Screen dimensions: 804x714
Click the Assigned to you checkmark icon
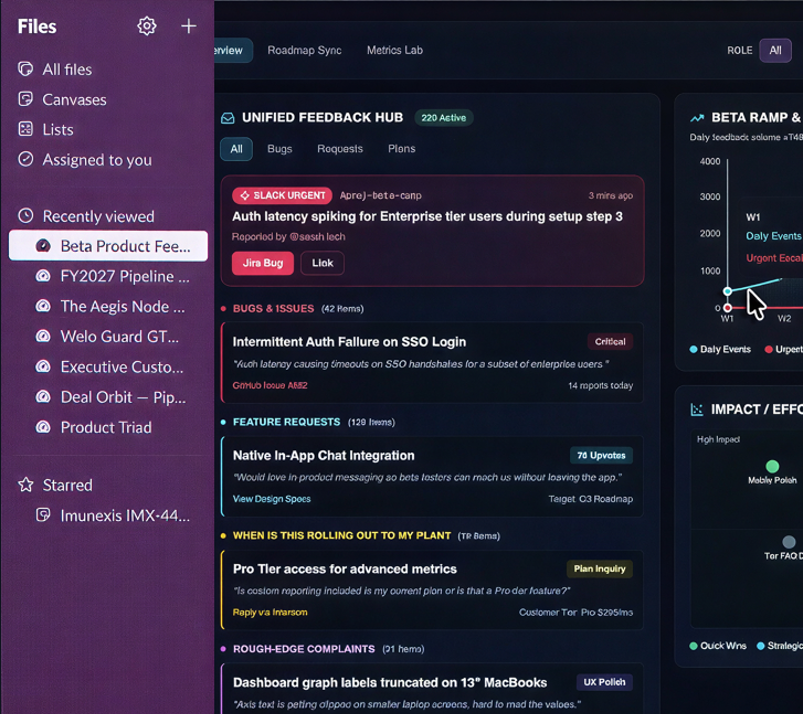26,159
